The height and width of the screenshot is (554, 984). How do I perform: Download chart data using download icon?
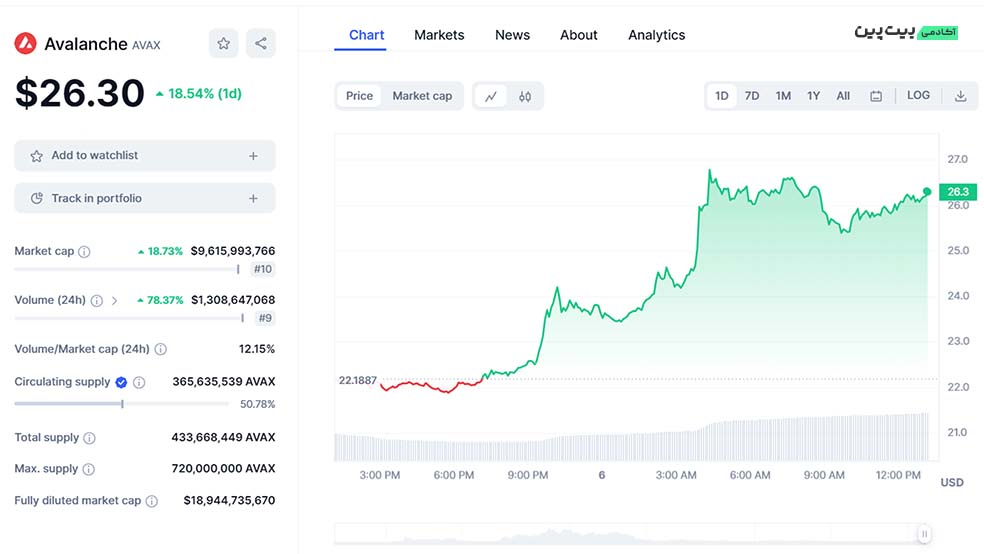[x=960, y=96]
